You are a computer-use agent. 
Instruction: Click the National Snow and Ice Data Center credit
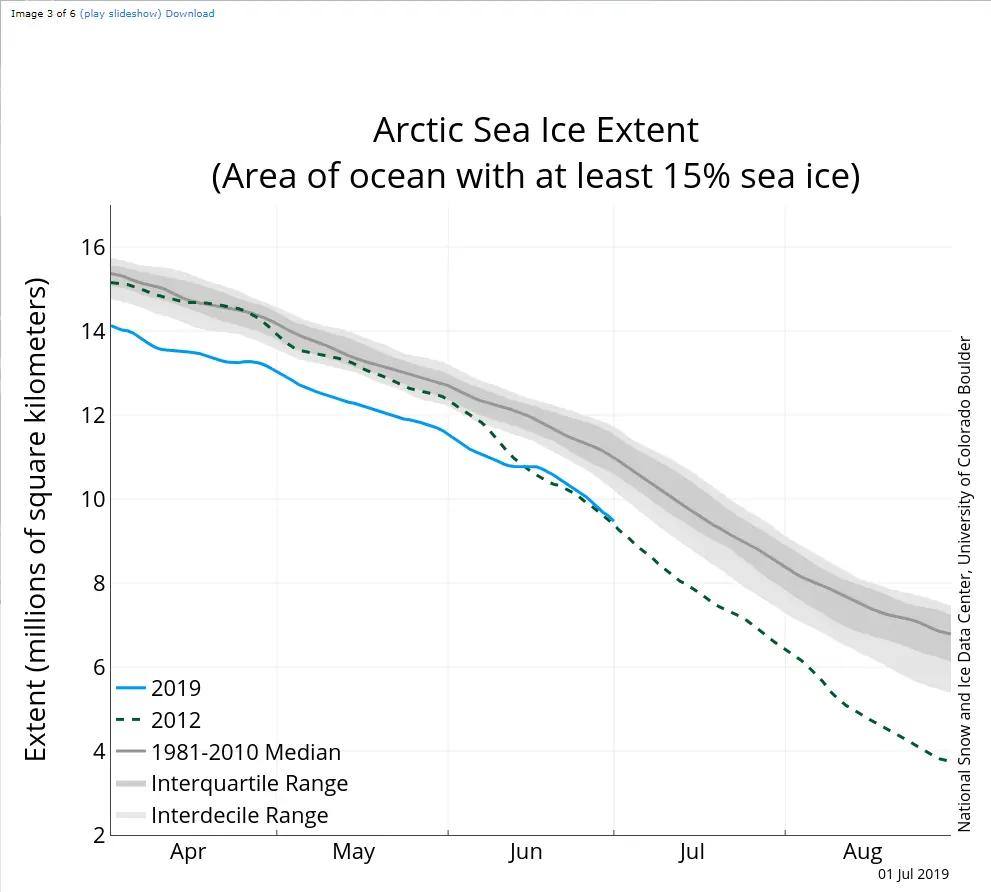click(965, 584)
